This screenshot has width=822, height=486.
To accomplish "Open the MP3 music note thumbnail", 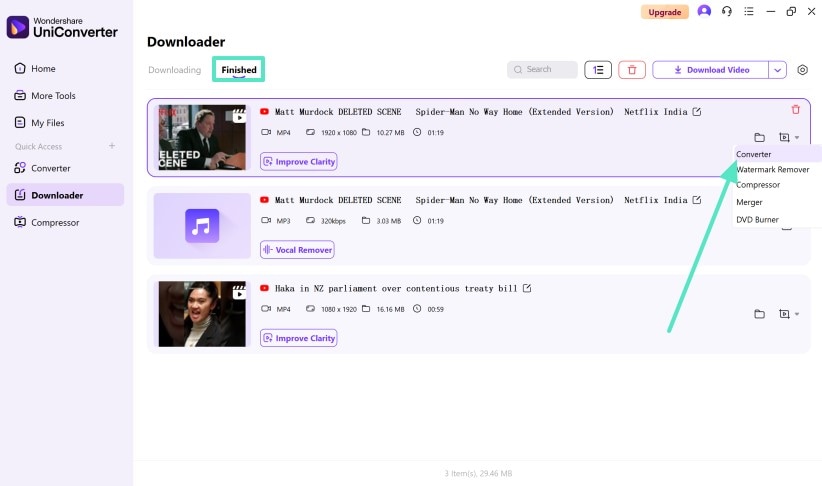I will (202, 226).
